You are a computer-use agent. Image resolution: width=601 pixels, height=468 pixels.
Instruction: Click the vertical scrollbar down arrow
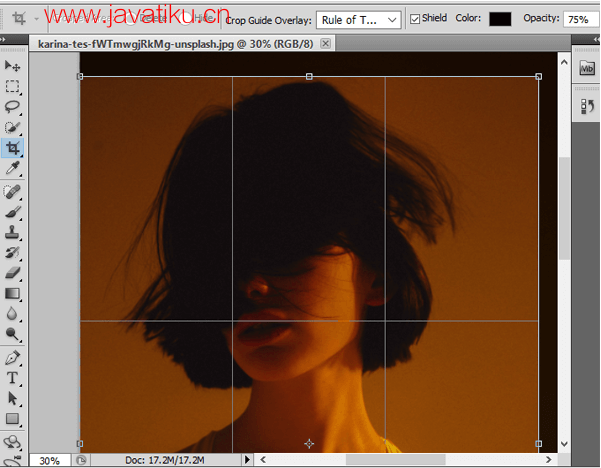[x=564, y=444]
